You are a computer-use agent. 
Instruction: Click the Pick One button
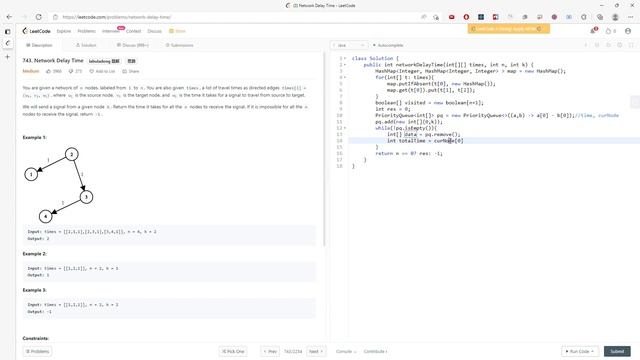(233, 351)
